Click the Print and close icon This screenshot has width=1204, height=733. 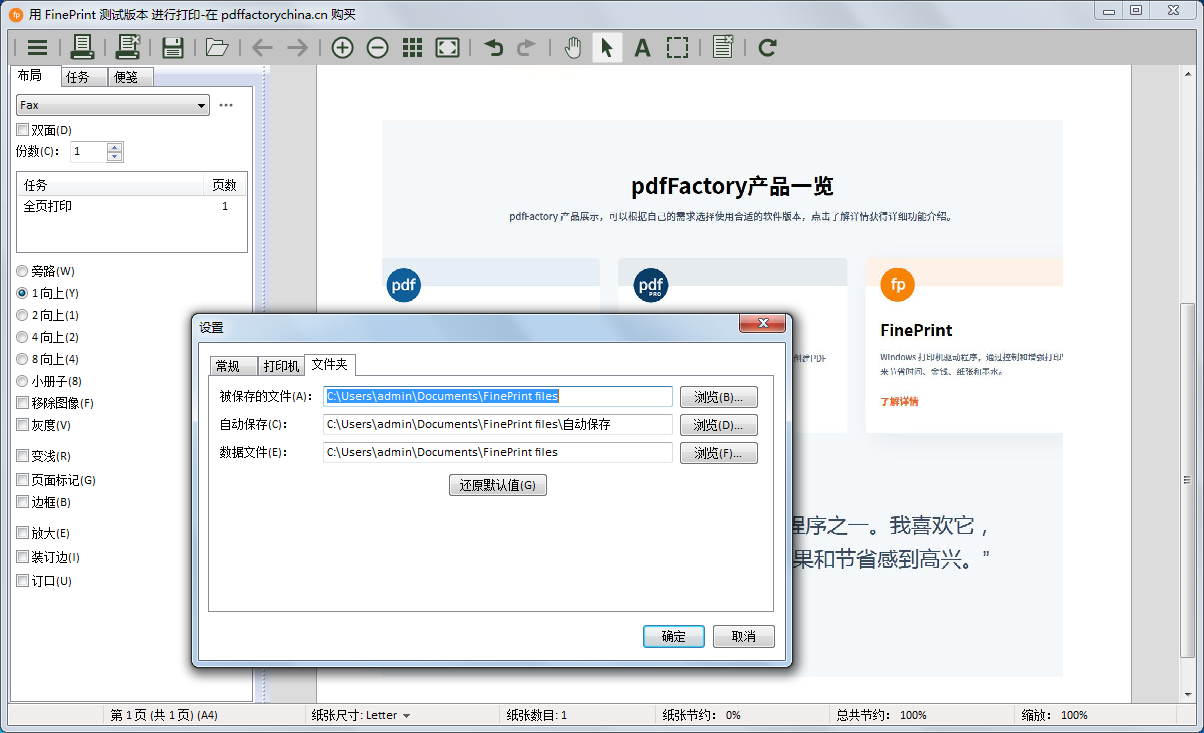(x=127, y=47)
